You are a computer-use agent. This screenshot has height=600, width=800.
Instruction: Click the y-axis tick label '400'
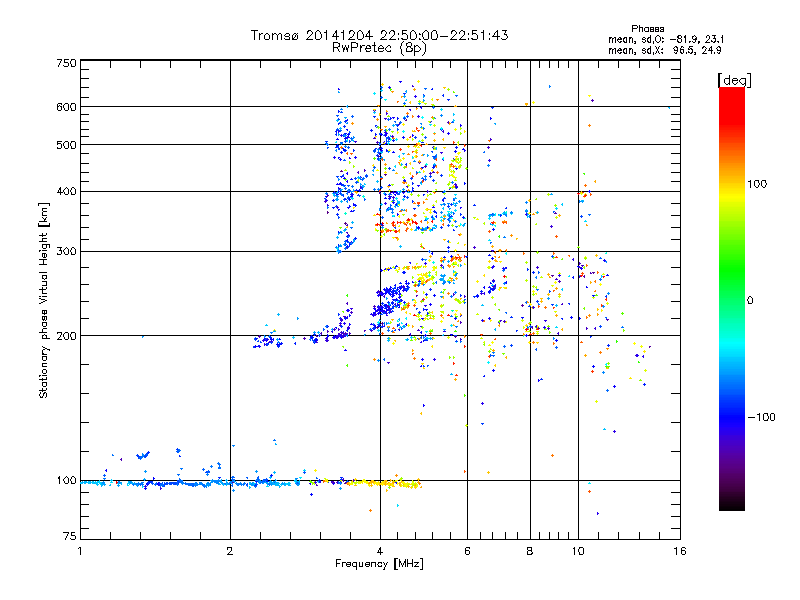[x=66, y=191]
